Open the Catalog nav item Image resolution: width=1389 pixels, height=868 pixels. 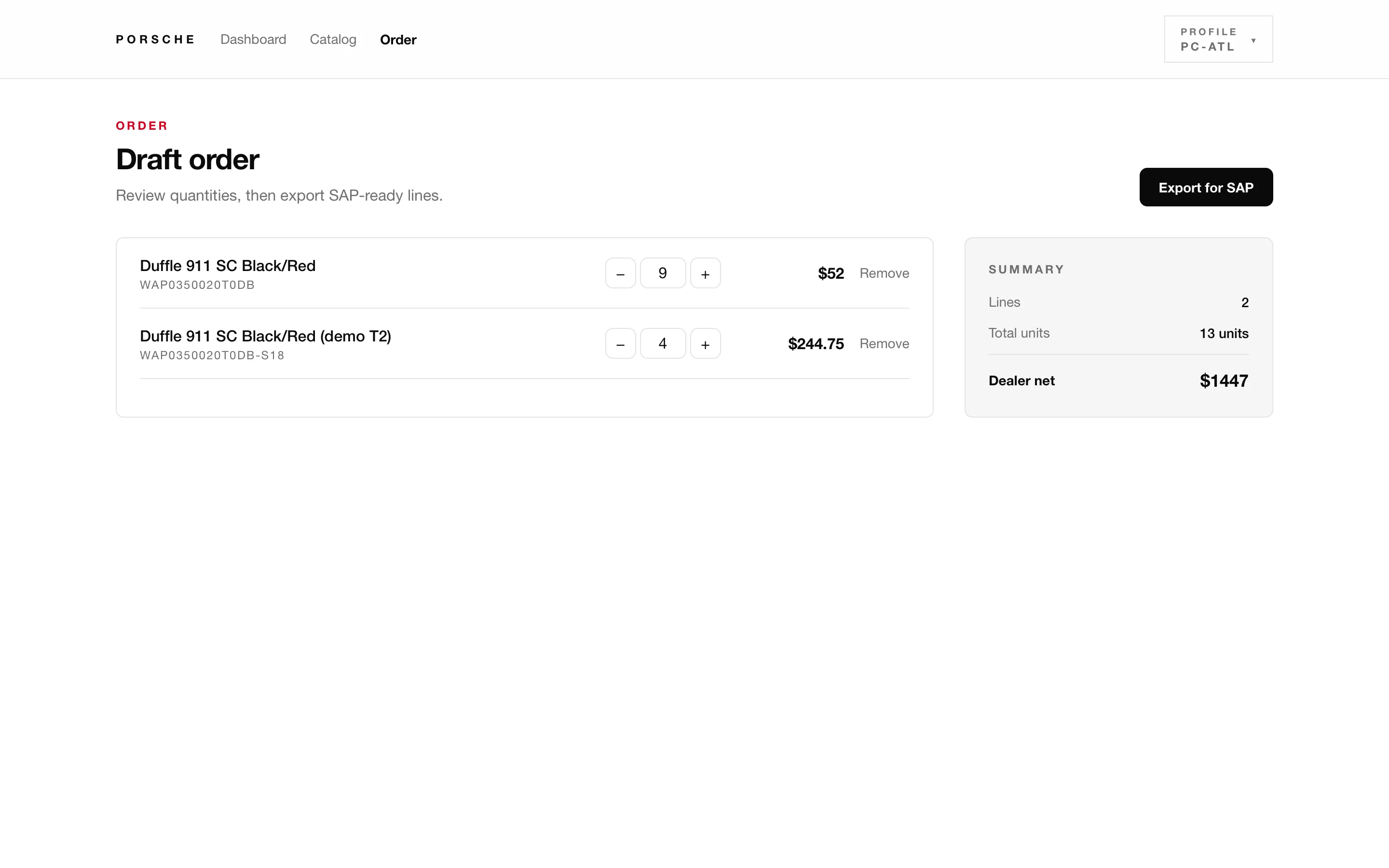(333, 40)
